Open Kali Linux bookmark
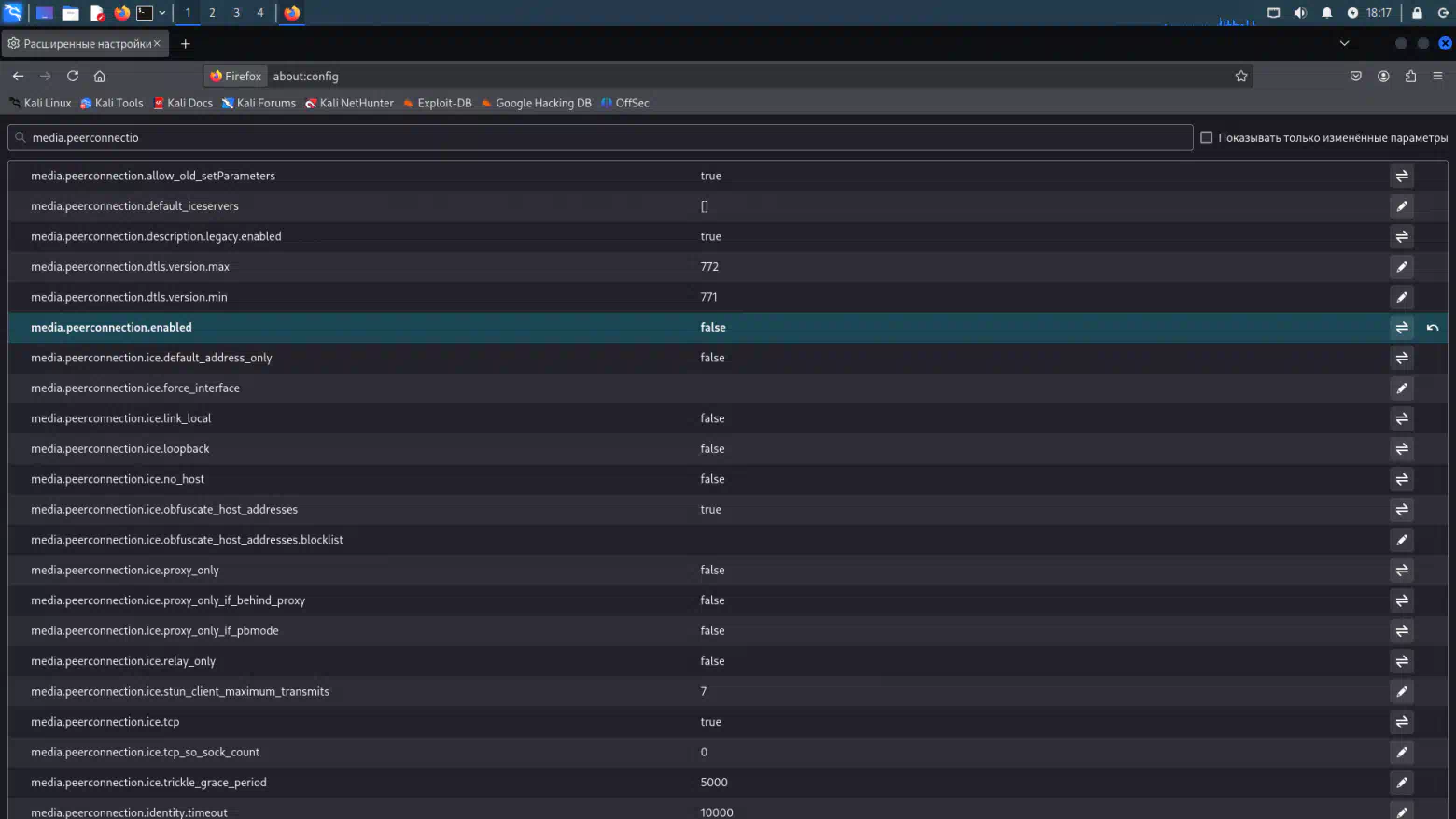The width and height of the screenshot is (1456, 819). pyautogui.click(x=40, y=103)
